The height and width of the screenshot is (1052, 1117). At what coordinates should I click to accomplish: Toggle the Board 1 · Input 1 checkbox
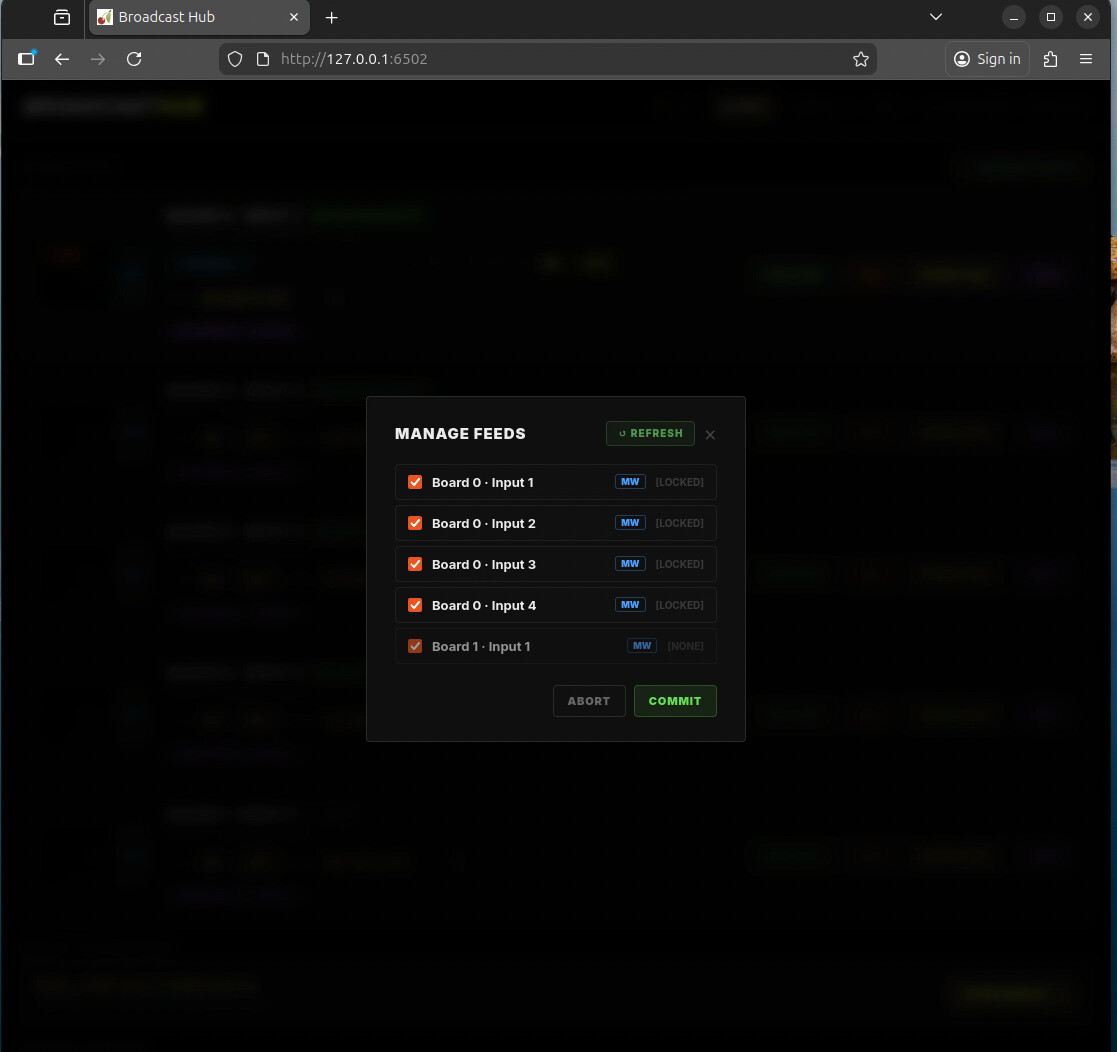(415, 647)
